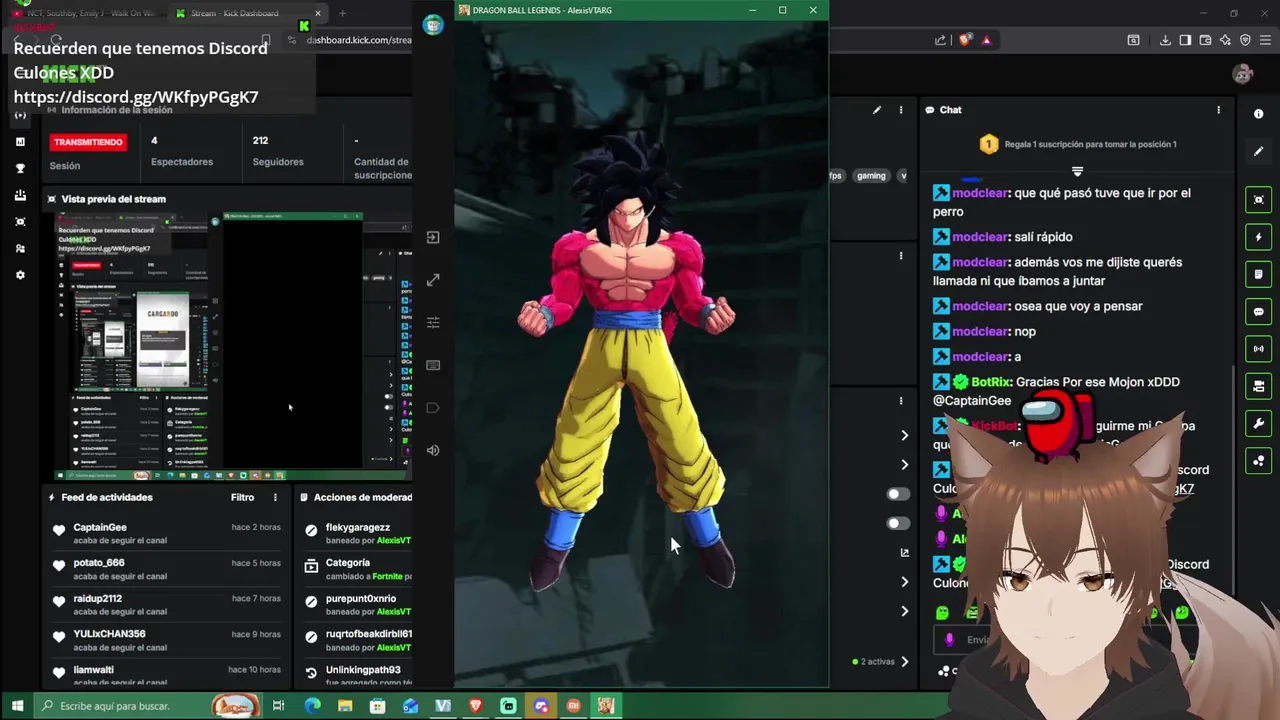Click modclear's username on the 'salí rápido' message

(980, 237)
